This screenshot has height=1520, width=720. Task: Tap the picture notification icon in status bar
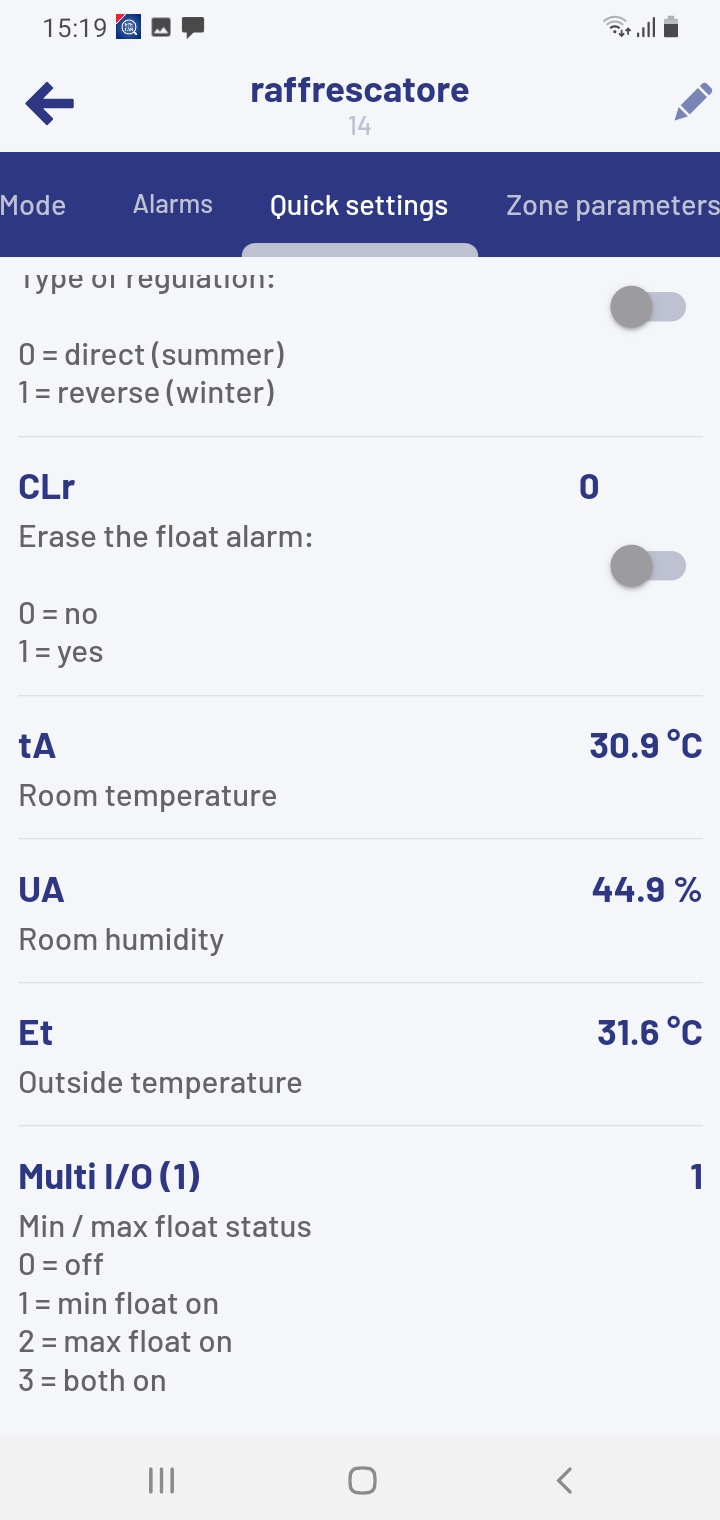(x=161, y=28)
